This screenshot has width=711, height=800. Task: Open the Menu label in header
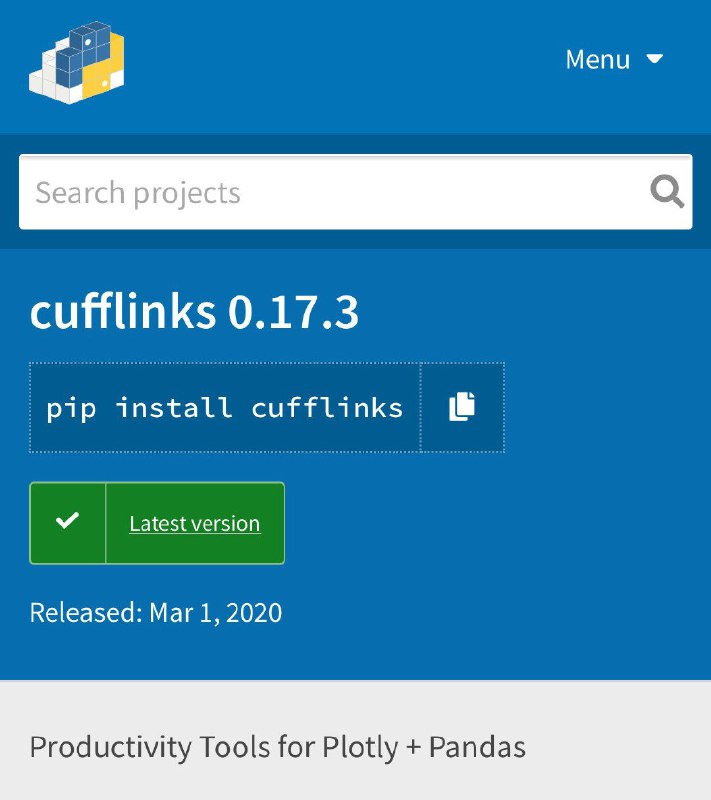pyautogui.click(x=598, y=60)
